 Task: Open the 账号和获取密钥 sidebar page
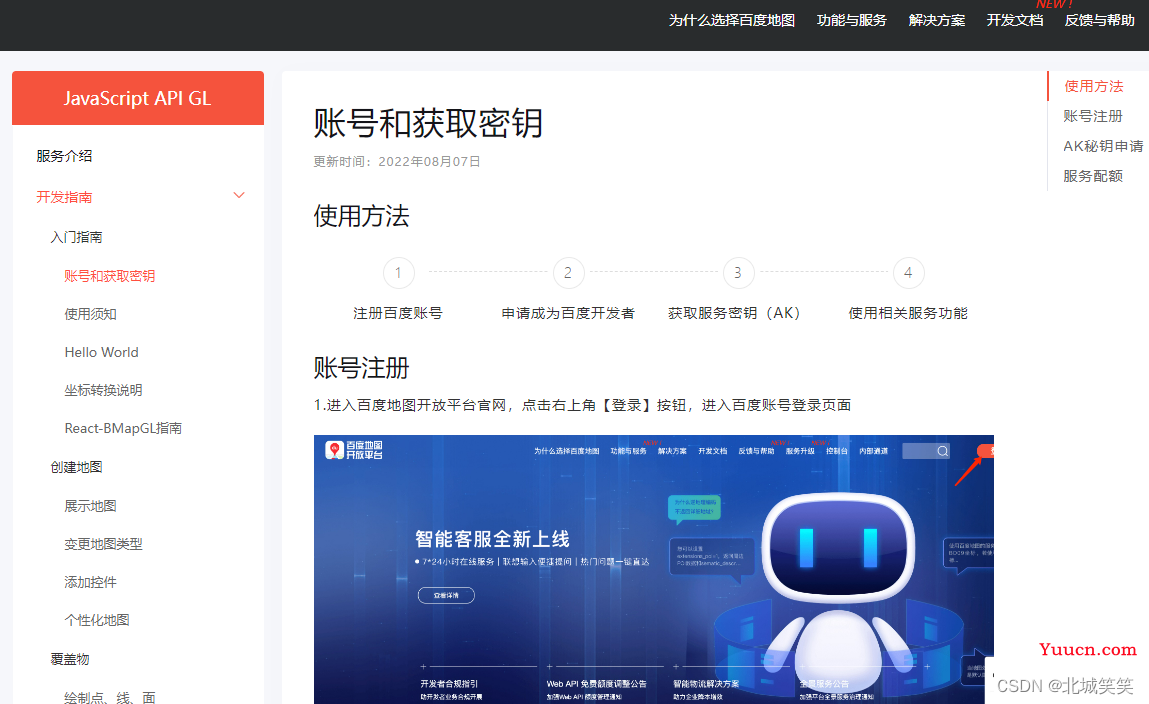pyautogui.click(x=110, y=276)
